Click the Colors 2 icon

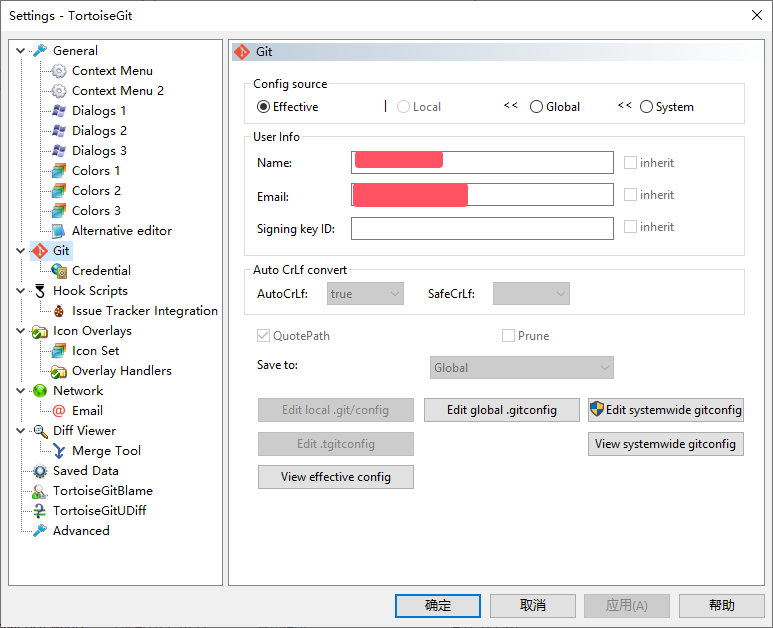pos(59,191)
